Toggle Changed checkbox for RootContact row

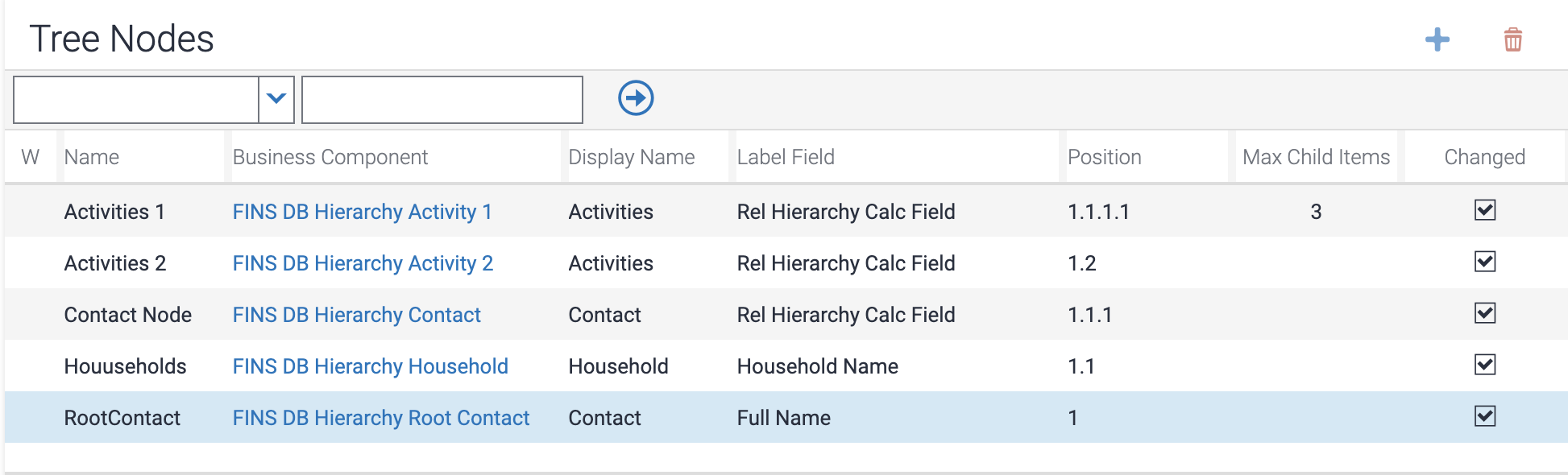click(x=1484, y=417)
